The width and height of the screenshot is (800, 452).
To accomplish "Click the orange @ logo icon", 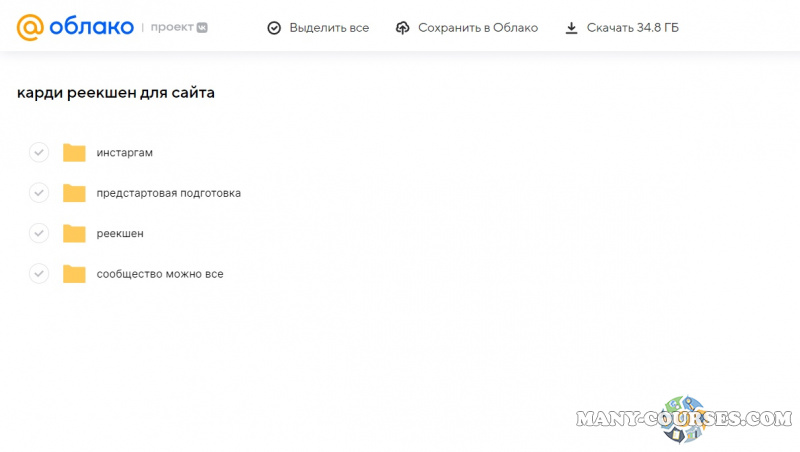I will pos(30,28).
